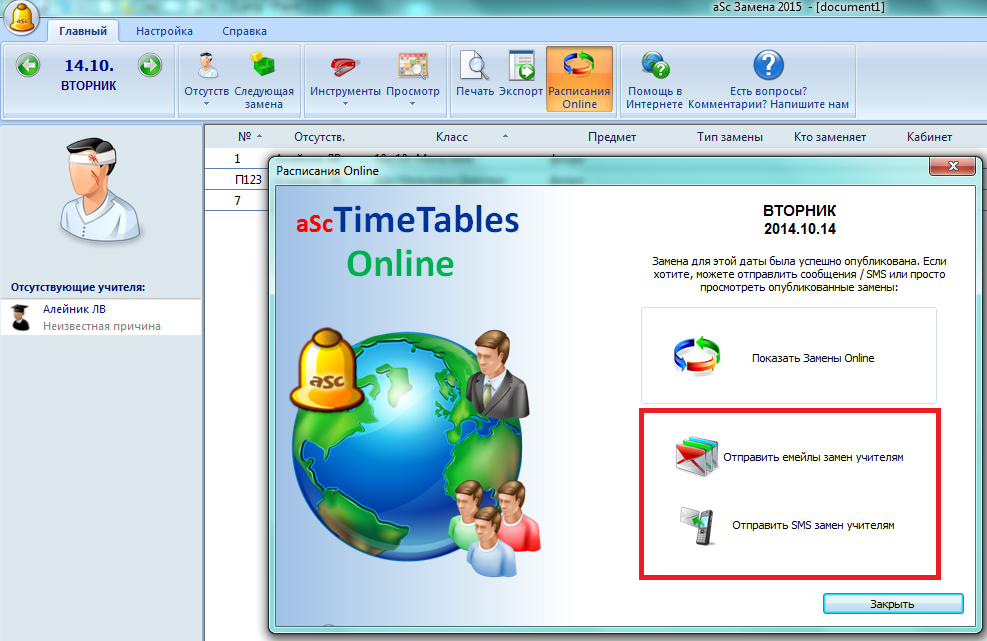Go to next day with green right arrow
The height and width of the screenshot is (641, 987).
tap(150, 65)
